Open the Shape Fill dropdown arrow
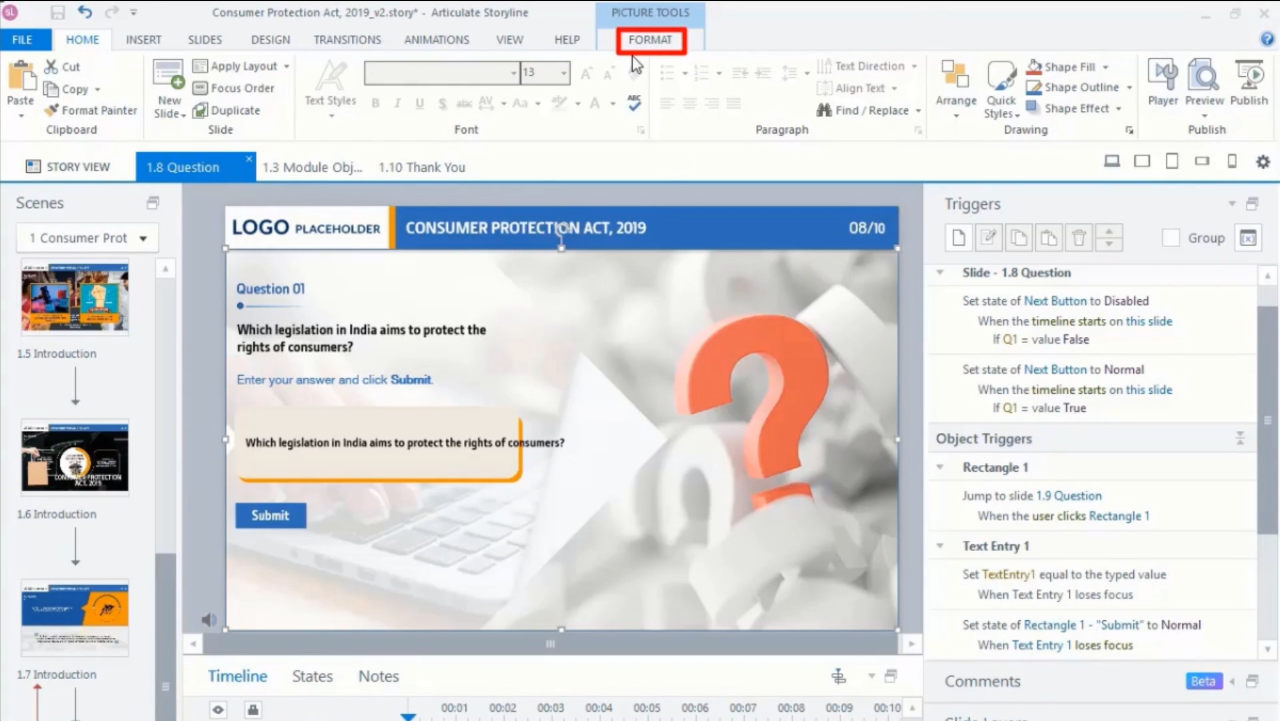The width and height of the screenshot is (1280, 721). [1105, 67]
